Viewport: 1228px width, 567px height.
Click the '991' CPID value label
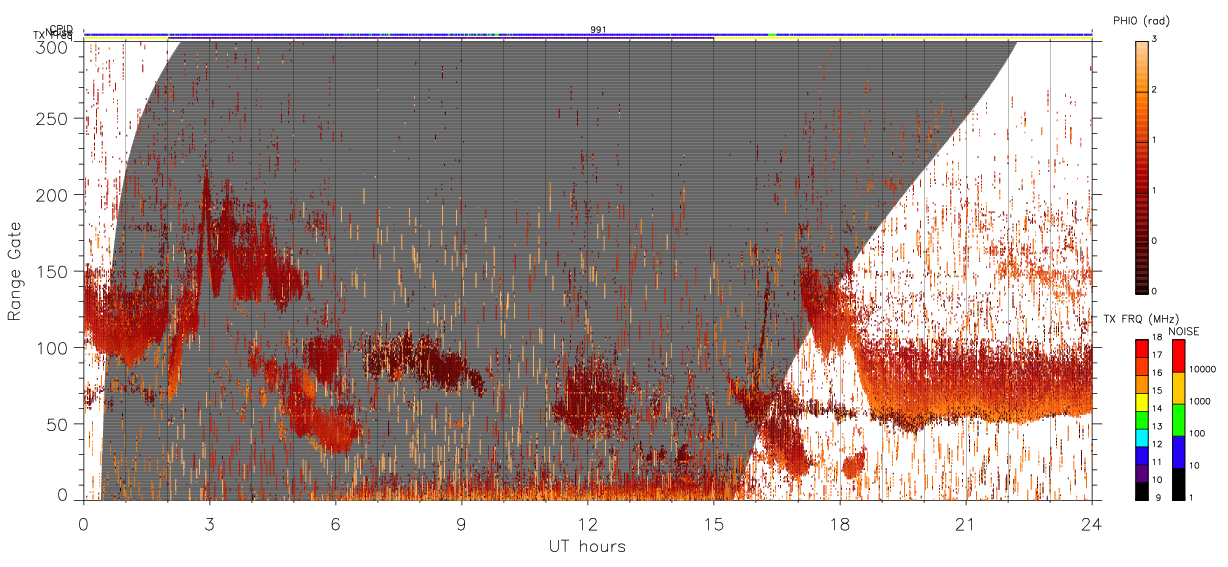pos(598,30)
